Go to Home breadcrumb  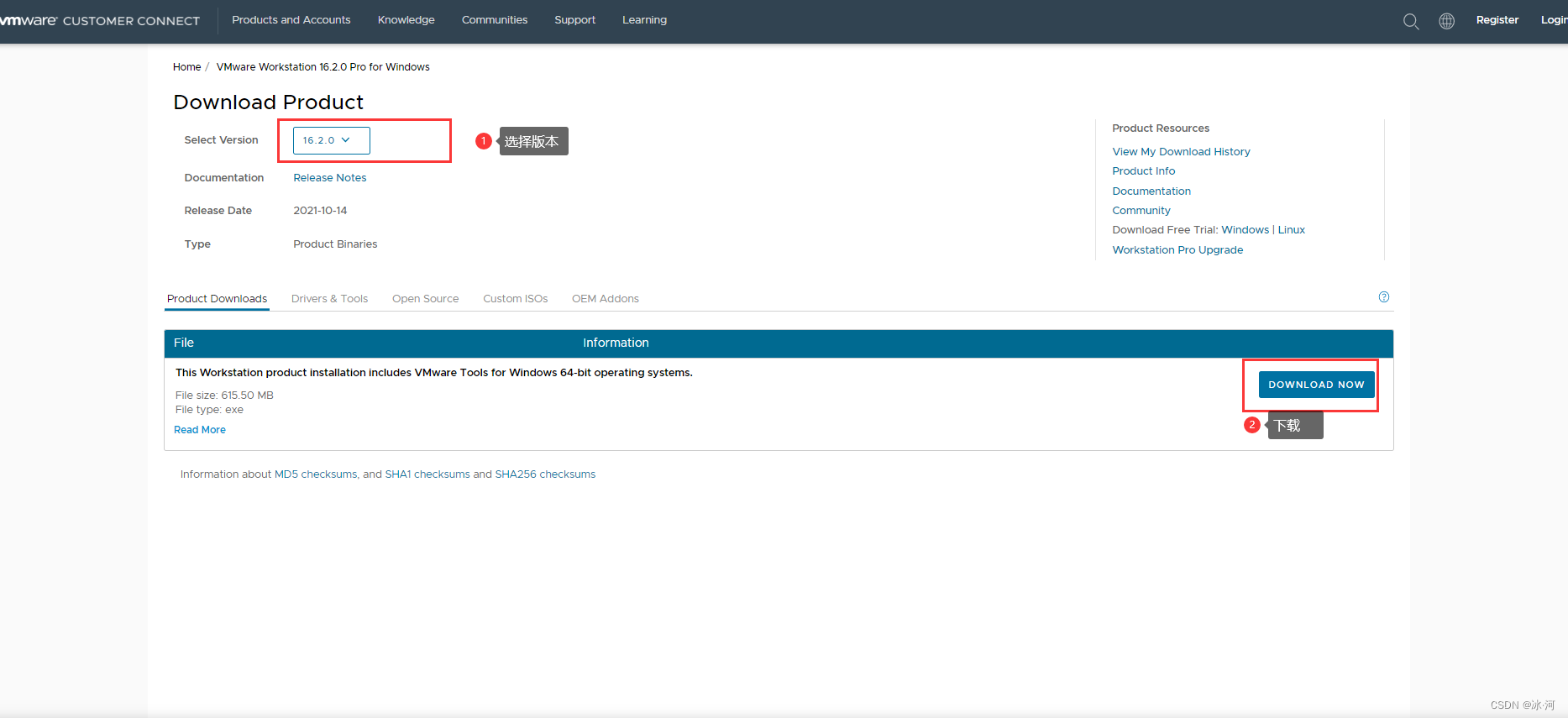pos(186,67)
